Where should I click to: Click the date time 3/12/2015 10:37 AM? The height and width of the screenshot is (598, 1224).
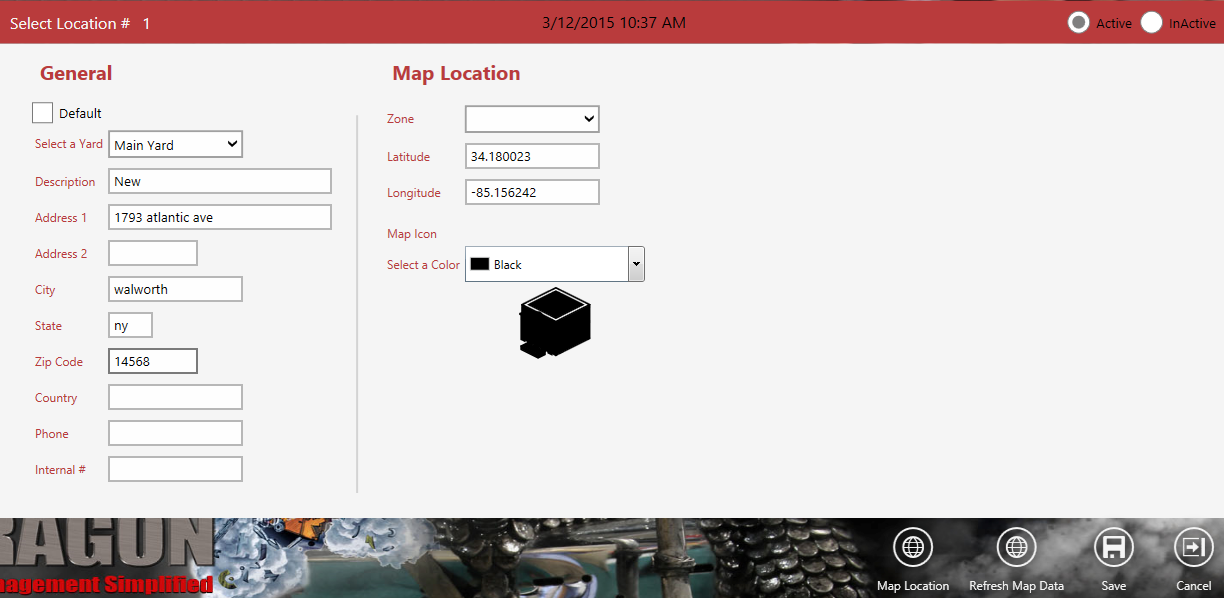[614, 22]
